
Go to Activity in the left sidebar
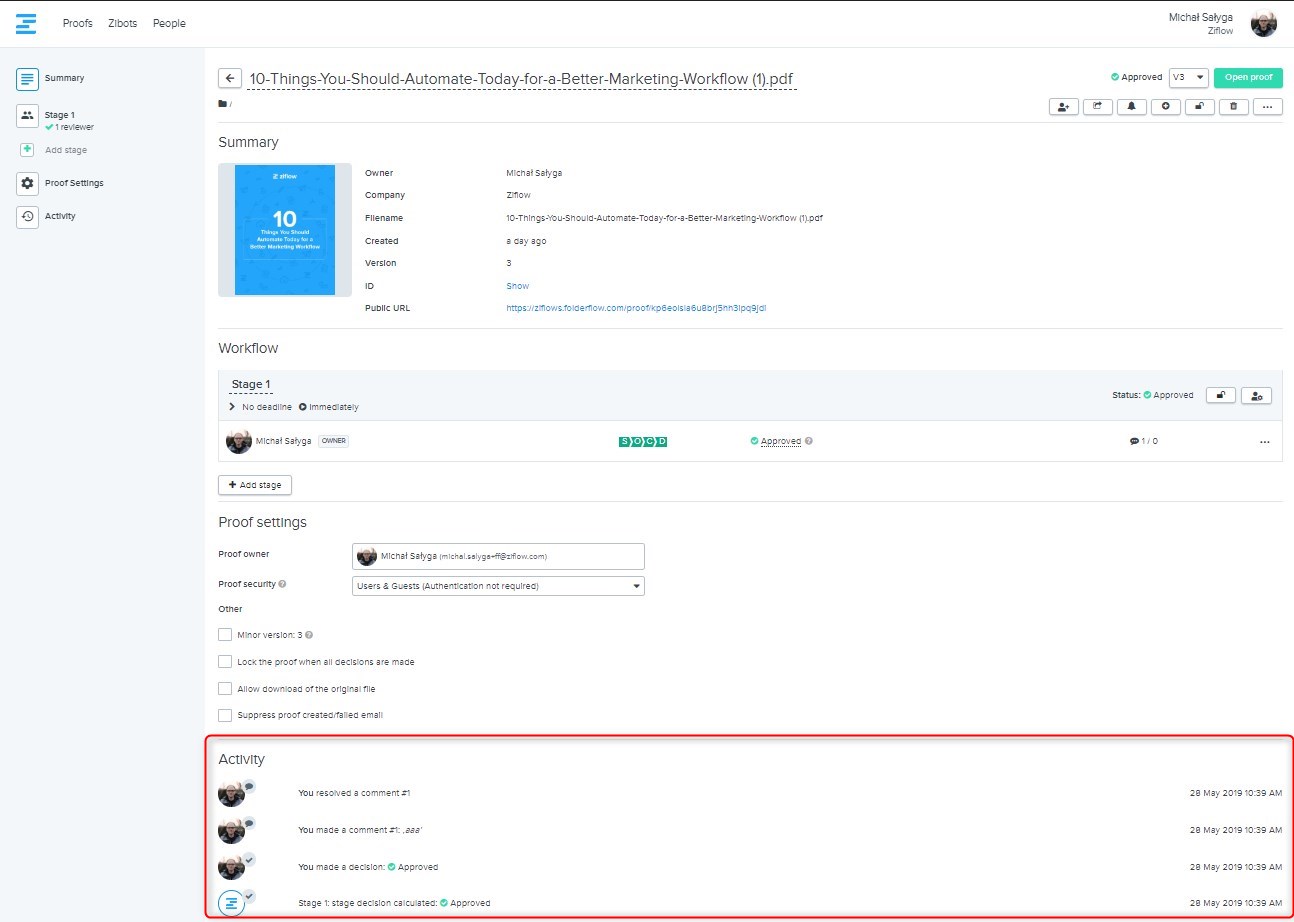click(x=59, y=216)
